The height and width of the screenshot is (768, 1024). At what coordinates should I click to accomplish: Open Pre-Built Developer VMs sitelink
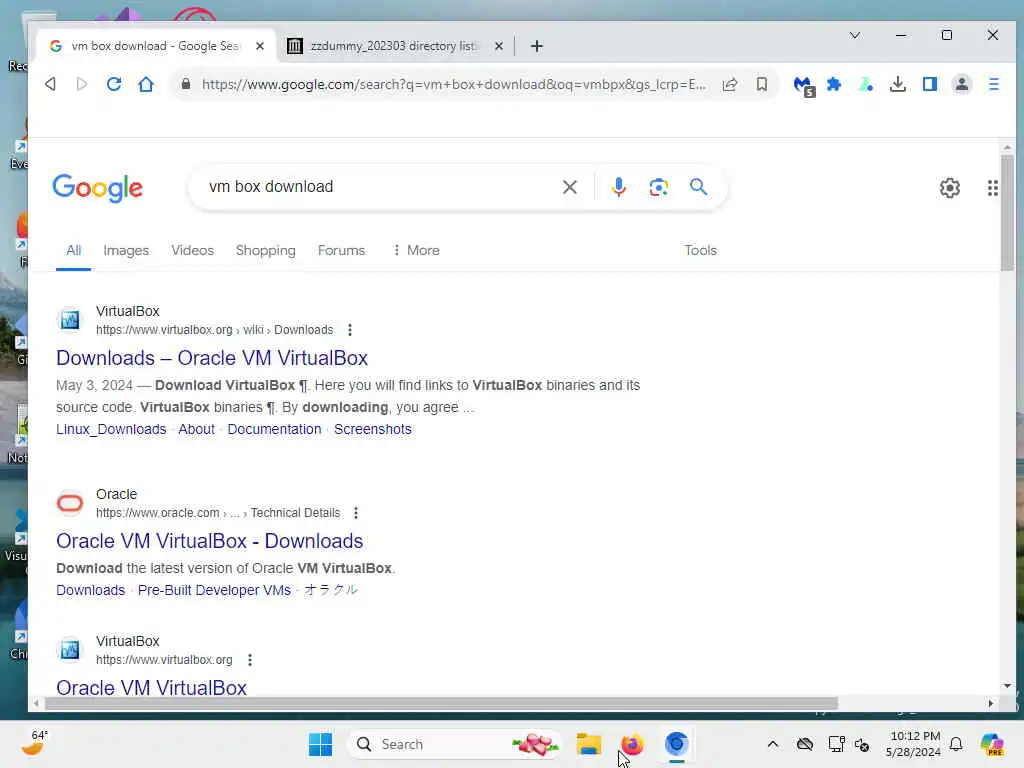pyautogui.click(x=214, y=590)
